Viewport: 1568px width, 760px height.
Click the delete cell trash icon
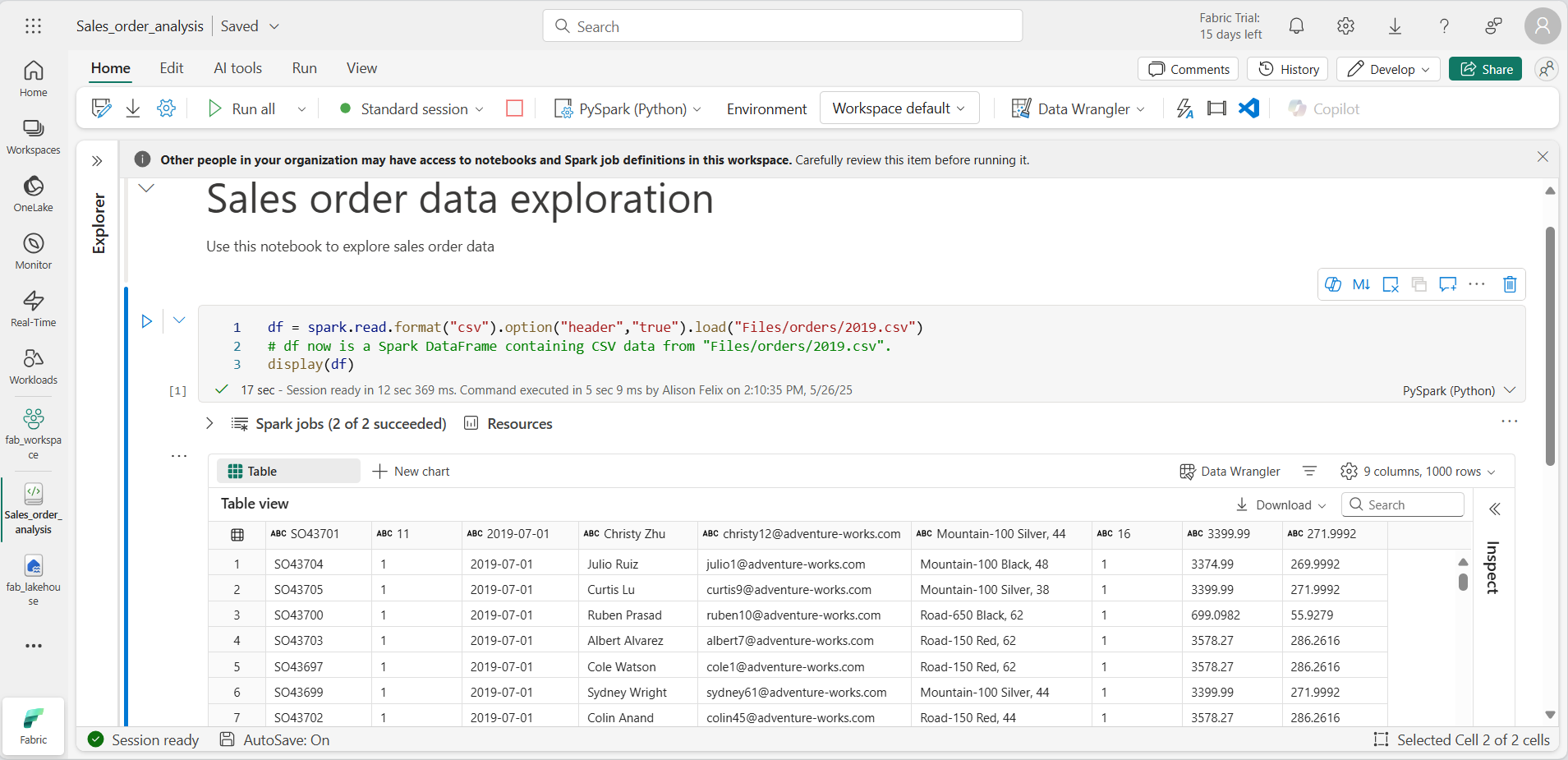click(x=1510, y=284)
